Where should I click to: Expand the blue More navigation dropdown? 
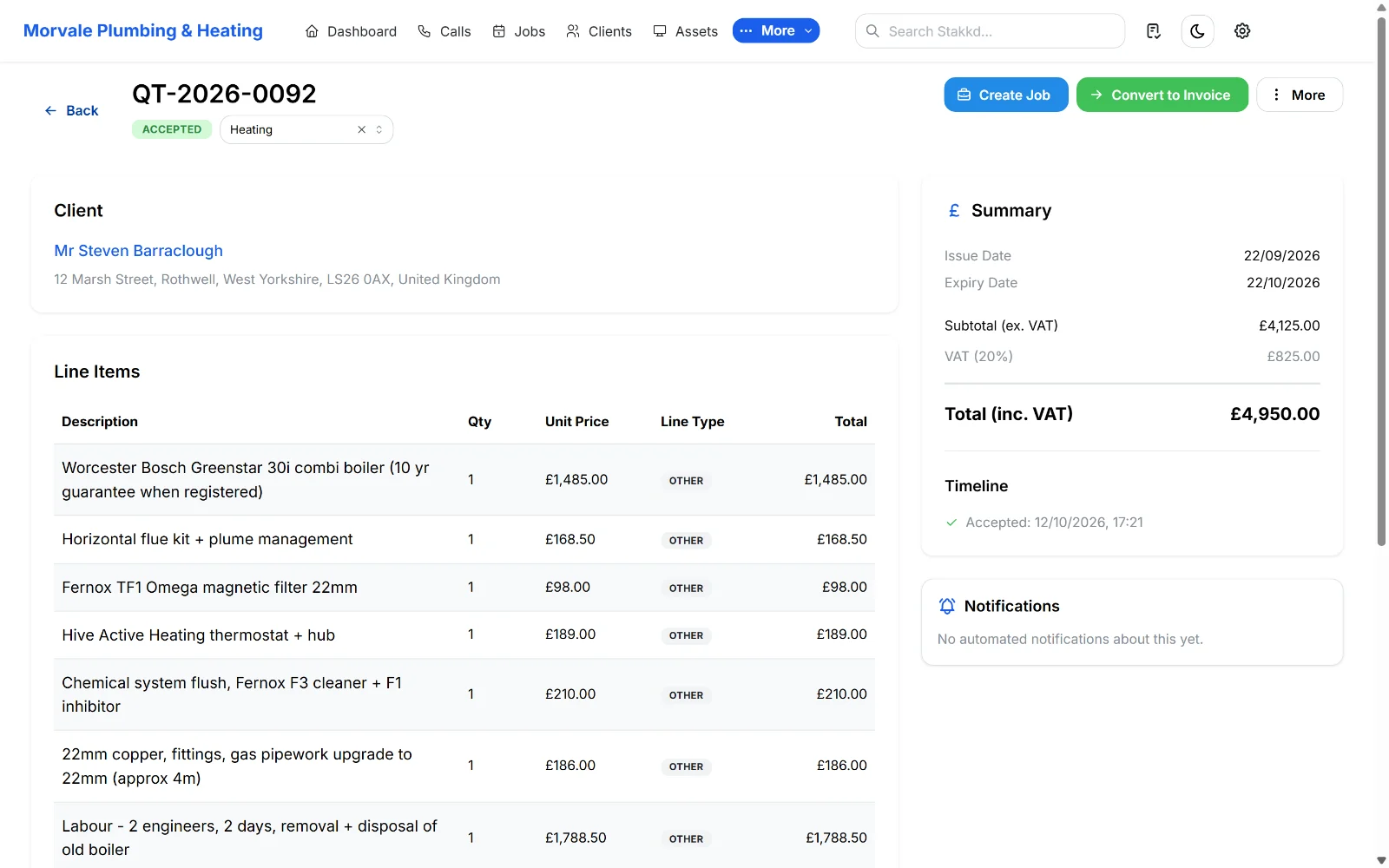pos(776,30)
